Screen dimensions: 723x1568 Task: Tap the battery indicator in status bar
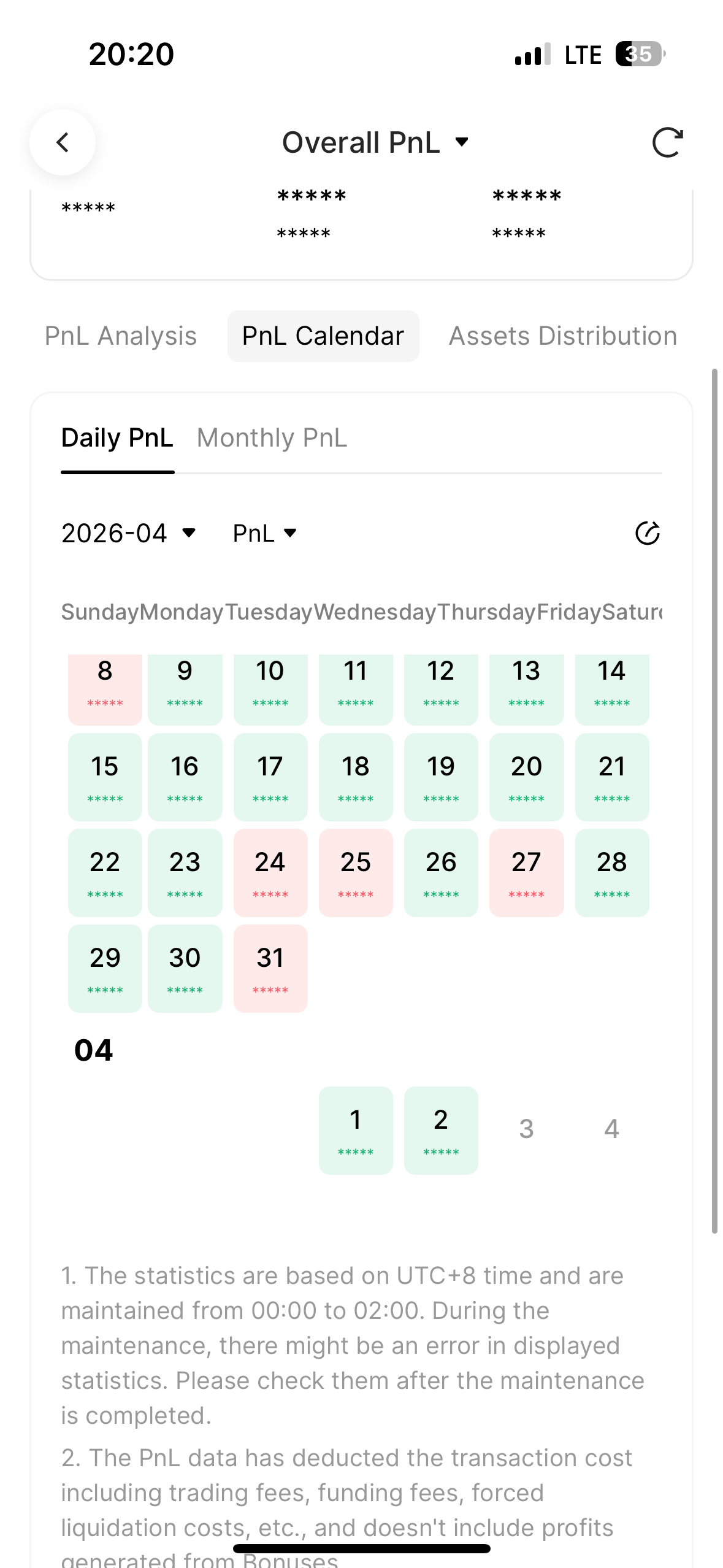click(x=640, y=54)
